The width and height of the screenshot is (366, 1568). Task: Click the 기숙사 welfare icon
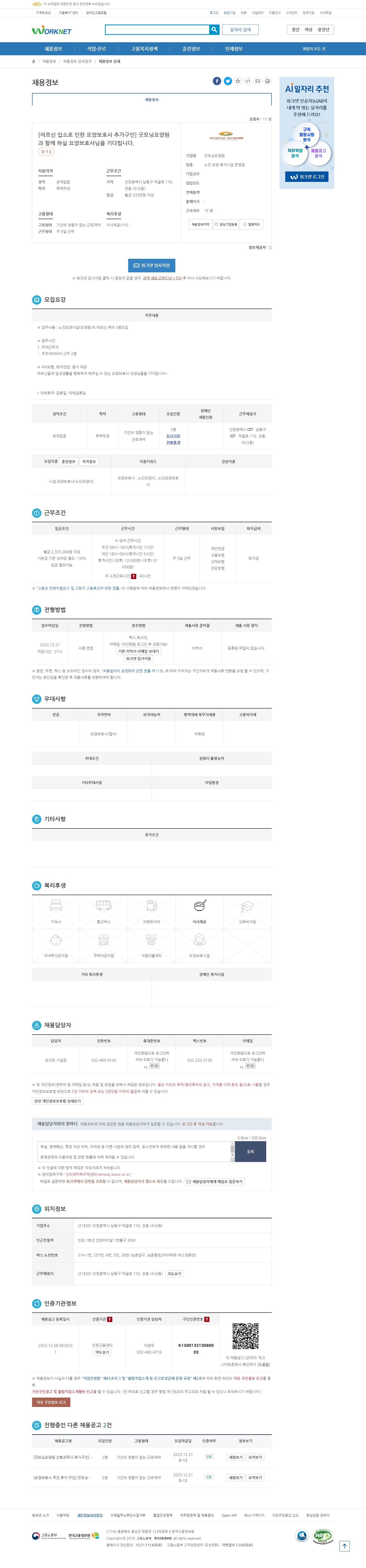click(x=56, y=906)
